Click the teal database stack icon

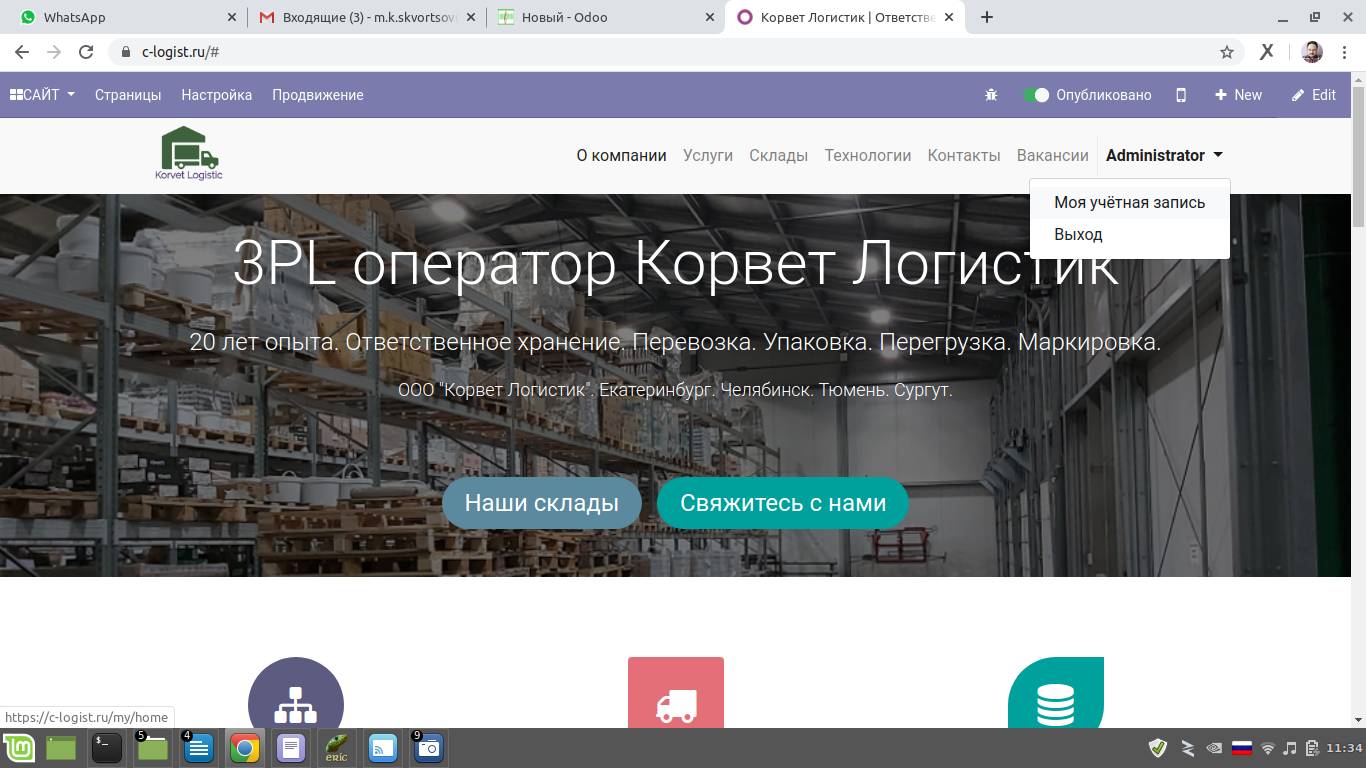(x=1055, y=703)
